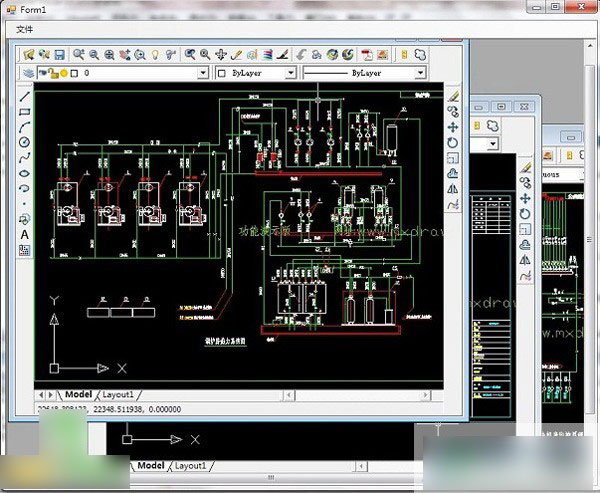Click the cloud icon in the second window's toolbar
Viewport: 600px width, 493px height.
[492, 125]
